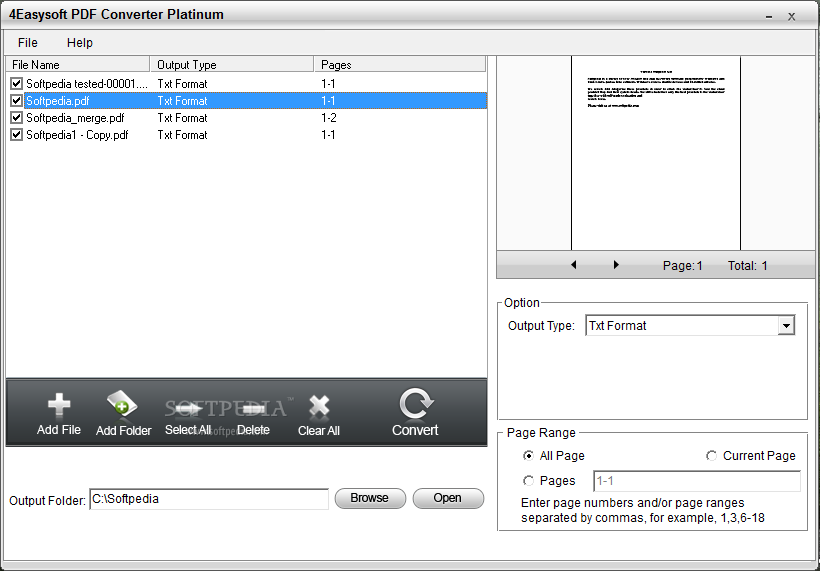The height and width of the screenshot is (571, 820).
Task: Click Txt Format cell of Softpedia1 - Copy.pdf
Action: point(183,135)
